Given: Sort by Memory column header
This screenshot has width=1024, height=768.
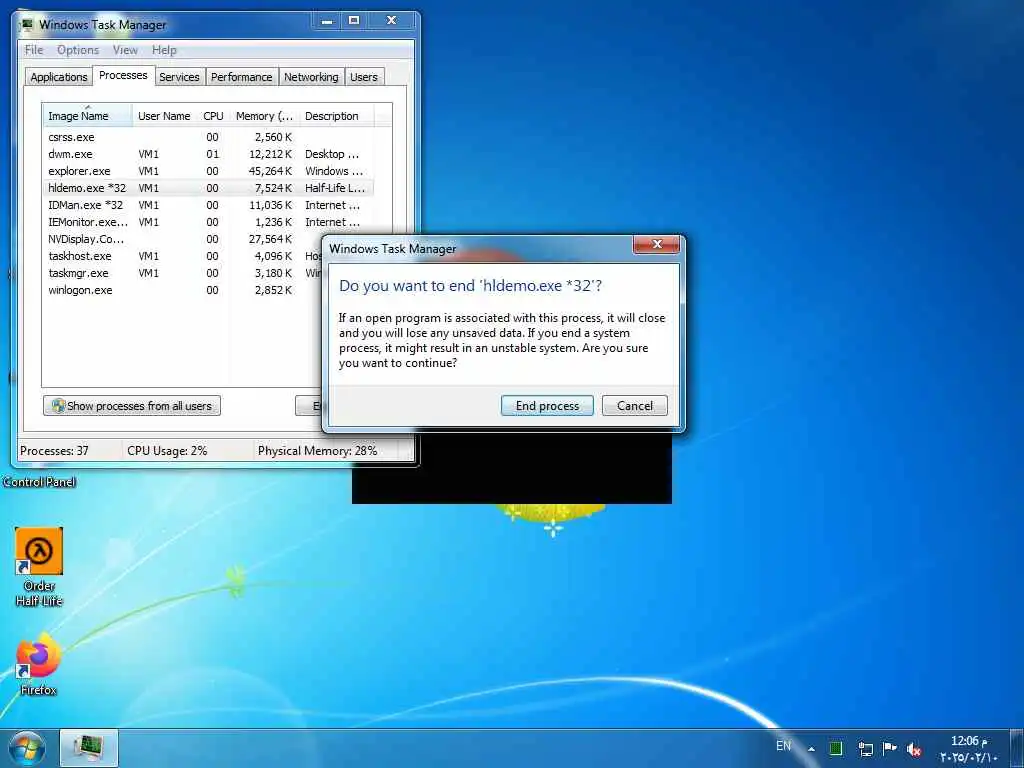Looking at the screenshot, I should pyautogui.click(x=264, y=116).
